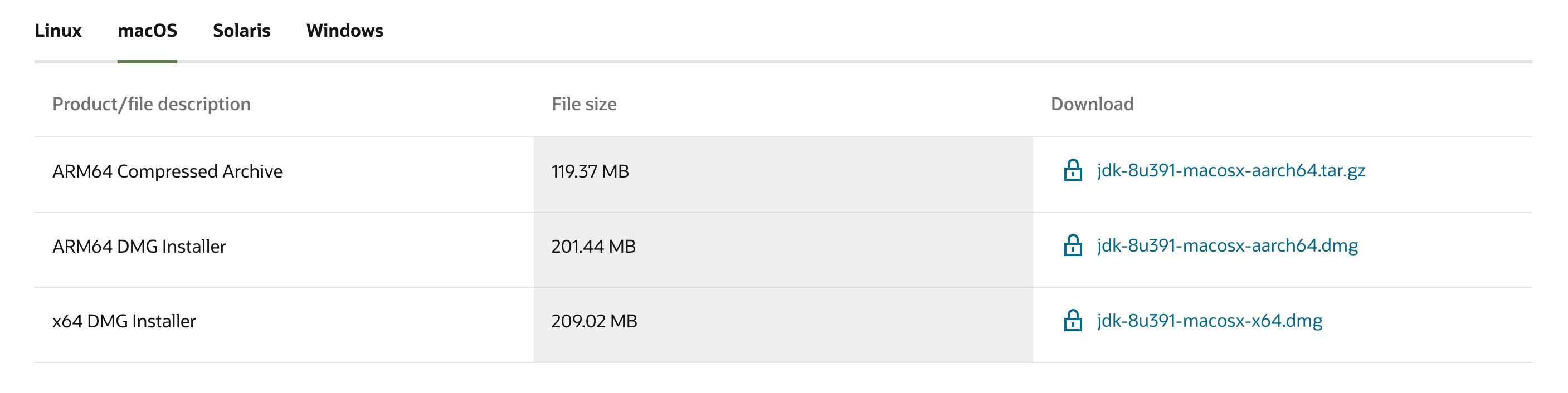
Task: Select the ARM64 DMG Installer description
Action: click(x=139, y=247)
